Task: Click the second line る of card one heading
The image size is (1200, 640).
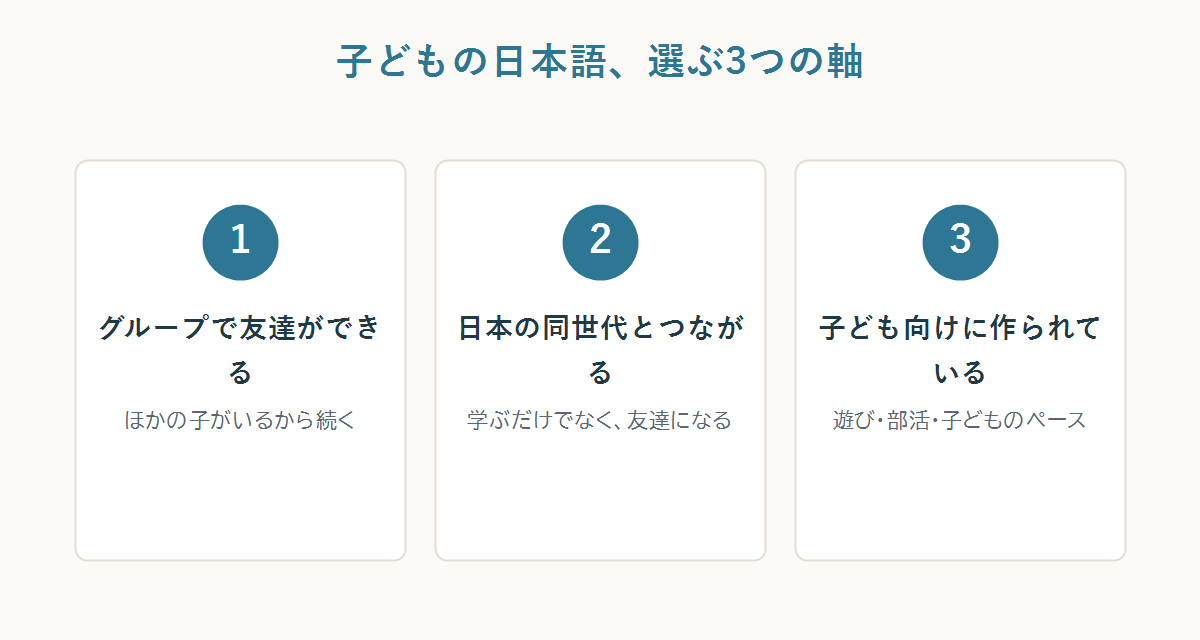Action: tap(240, 373)
